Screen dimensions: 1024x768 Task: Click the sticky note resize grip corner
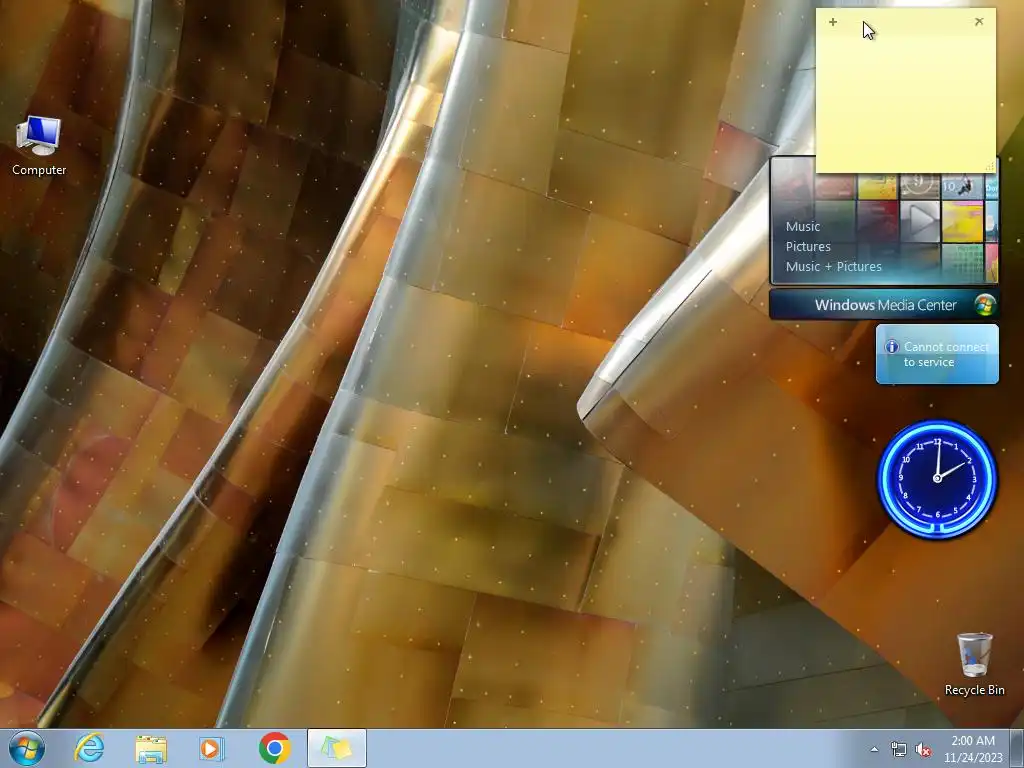click(x=990, y=167)
